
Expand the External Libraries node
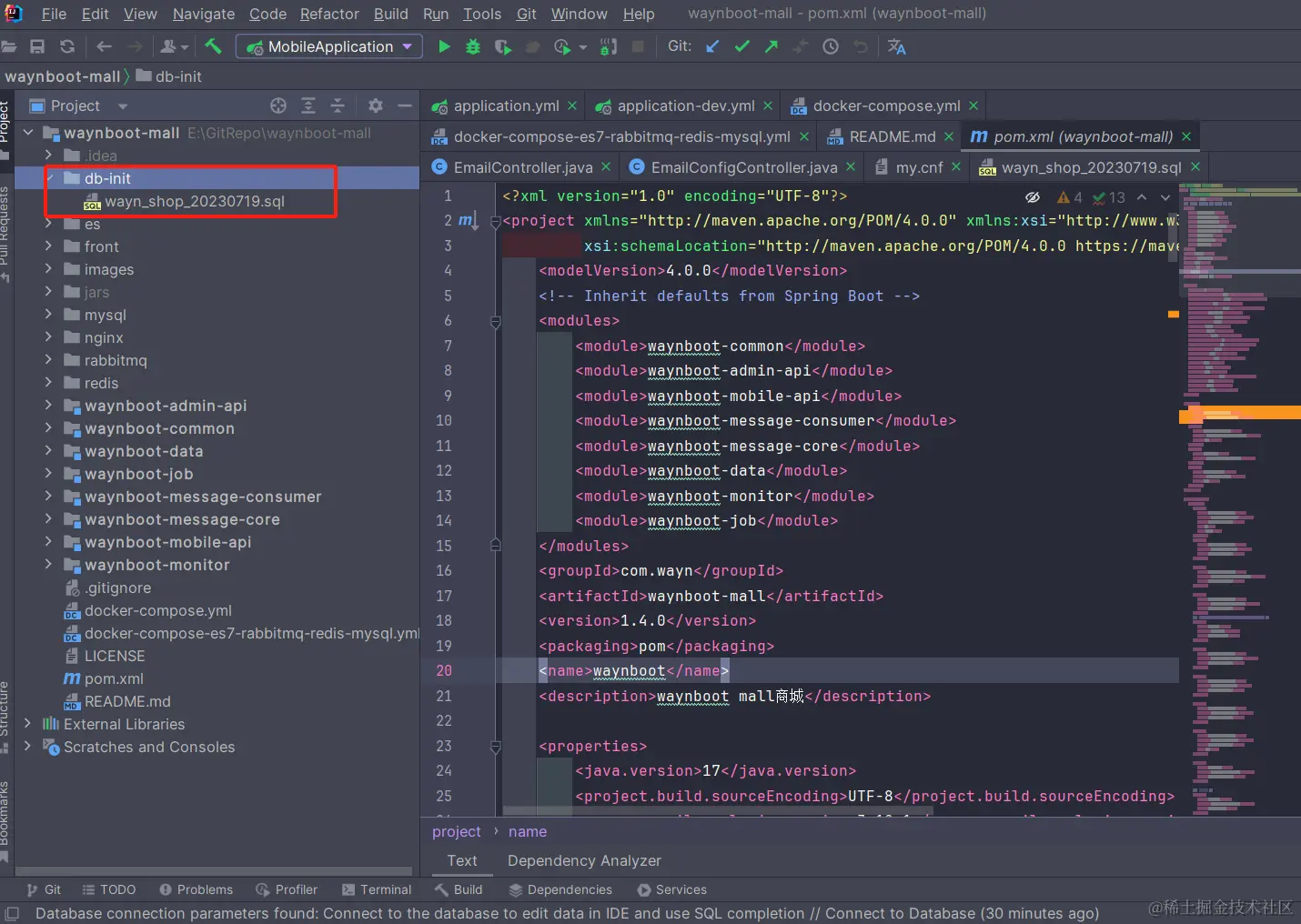click(27, 724)
